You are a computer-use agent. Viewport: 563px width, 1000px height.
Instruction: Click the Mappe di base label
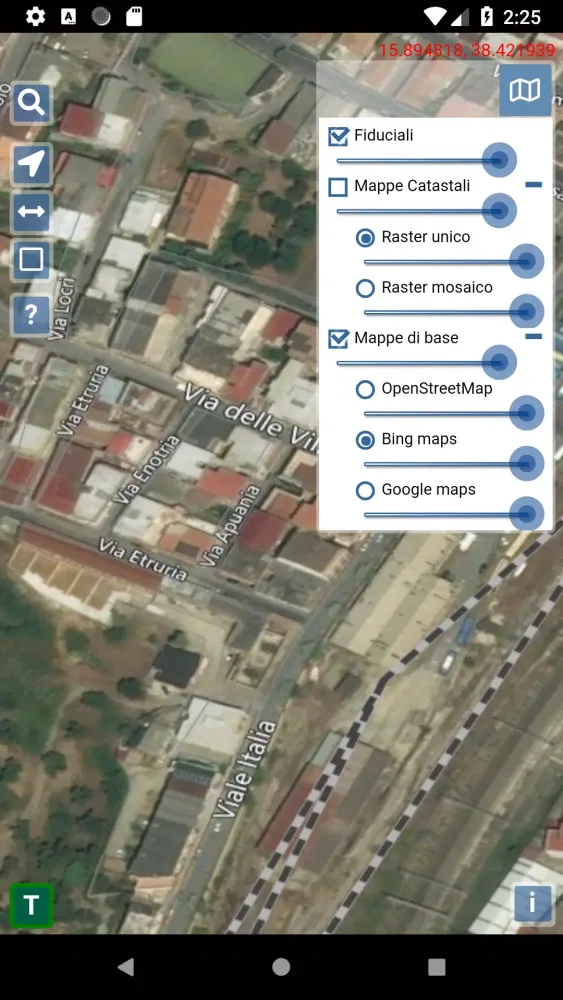(406, 337)
